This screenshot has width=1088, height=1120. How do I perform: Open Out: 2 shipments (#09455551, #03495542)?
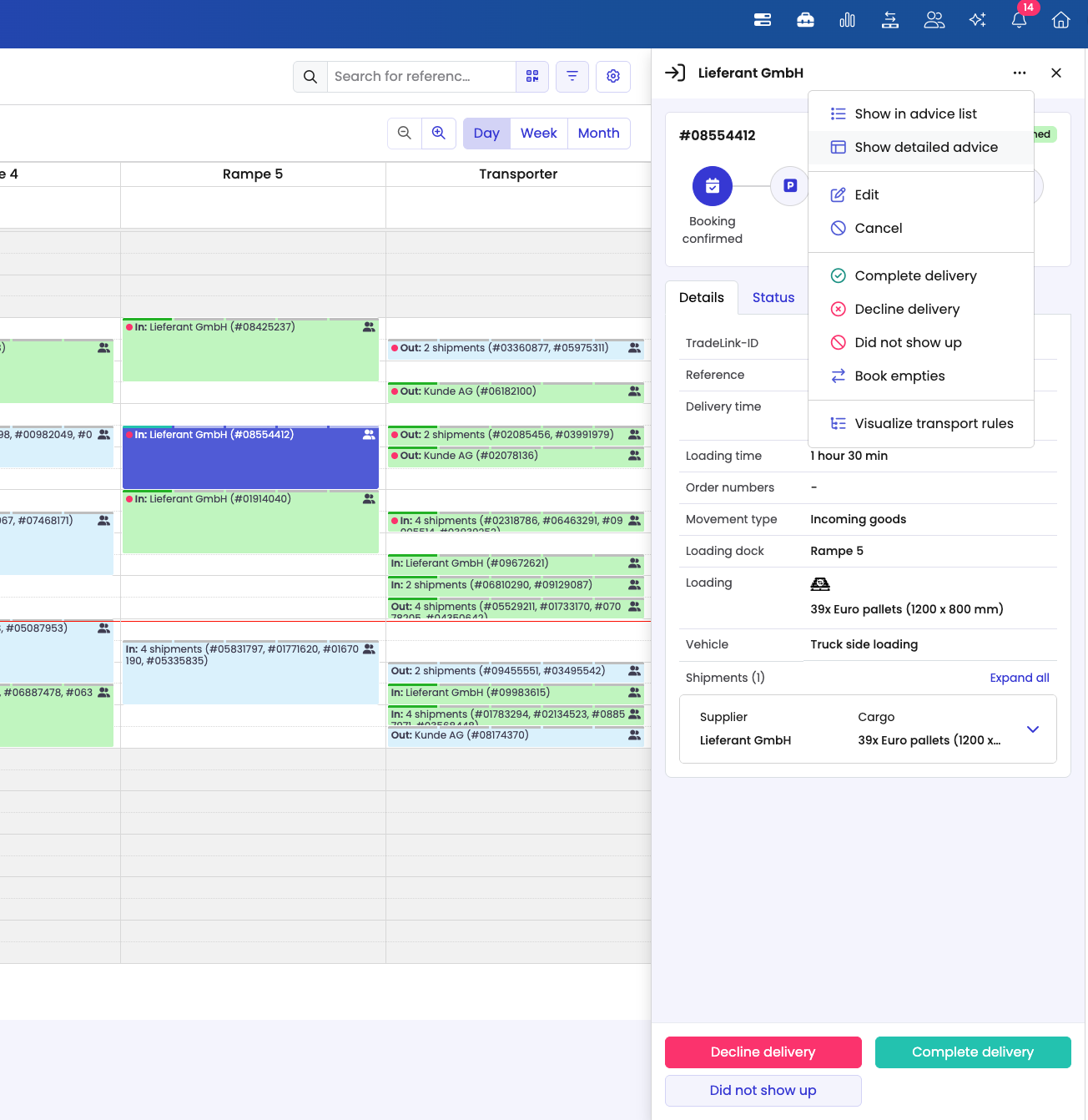(516, 672)
